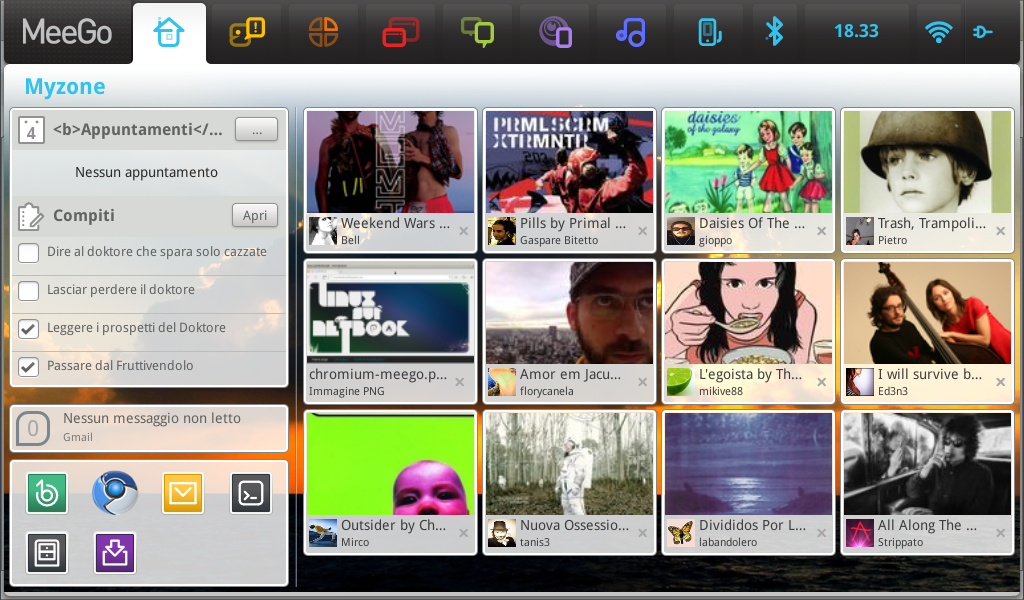The height and width of the screenshot is (600, 1024).
Task: Click florycanela's avatar icon
Action: tap(502, 382)
